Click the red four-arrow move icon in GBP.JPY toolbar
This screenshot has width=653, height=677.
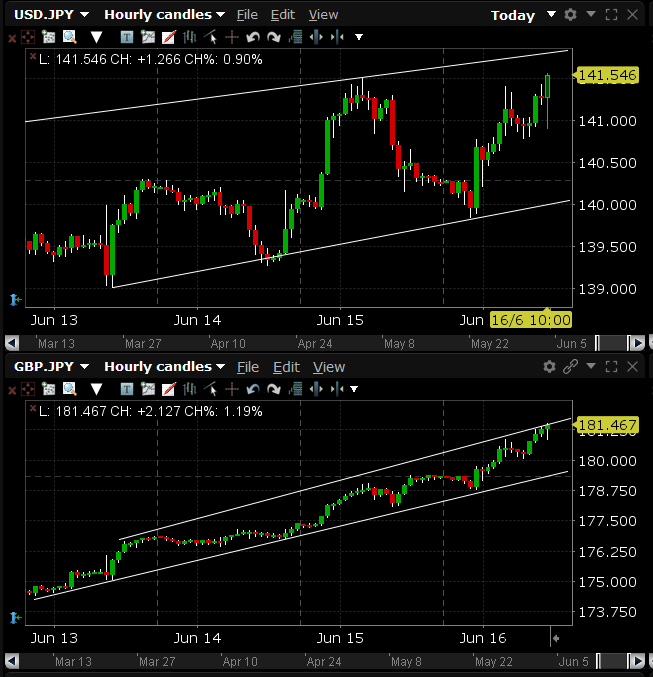click(28, 389)
